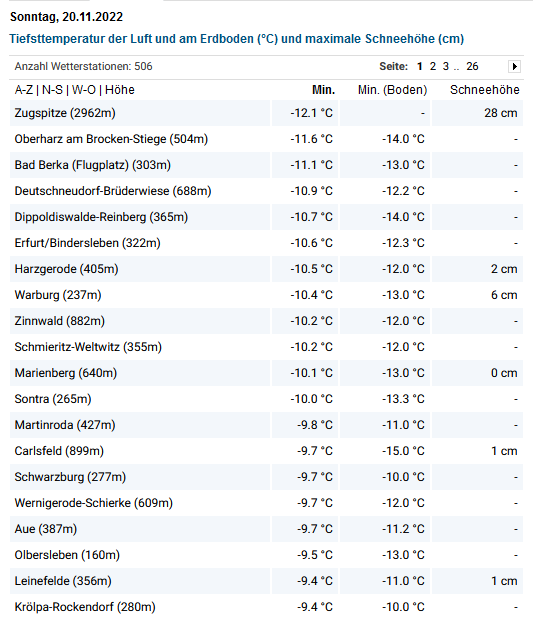Go to next page arrow icon
Screen dimensions: 533x624
pos(514,66)
